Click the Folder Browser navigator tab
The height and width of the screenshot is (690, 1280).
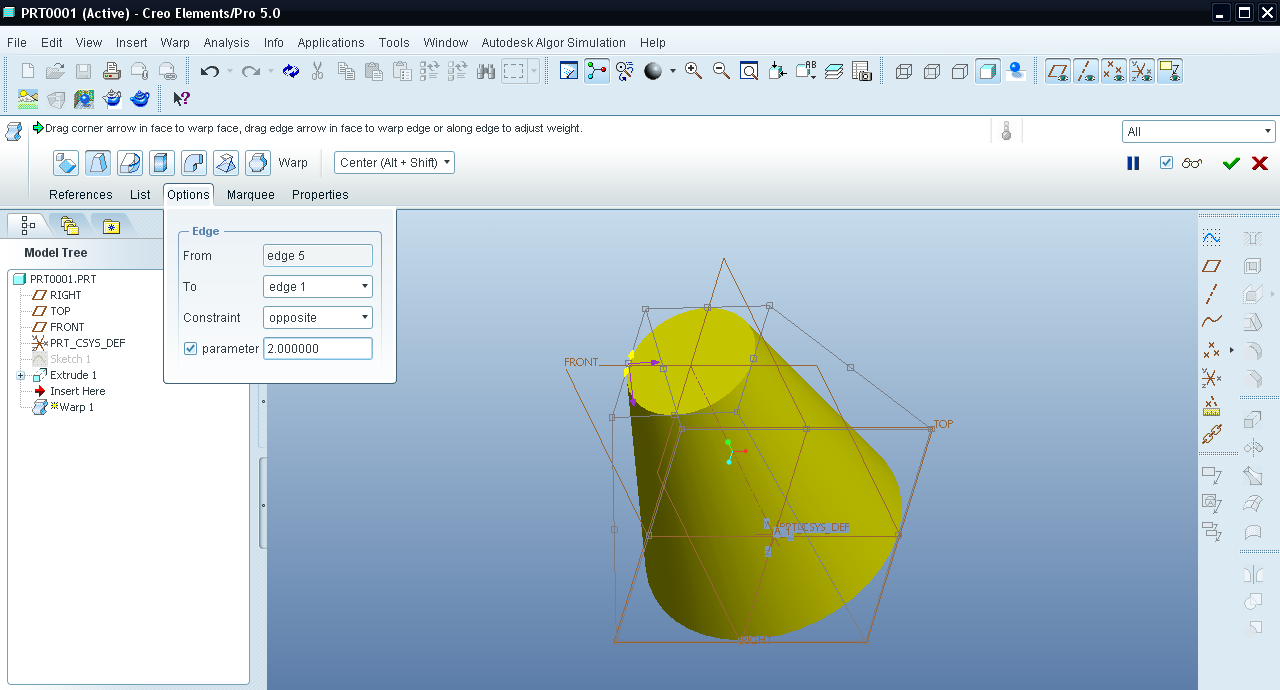(x=69, y=226)
